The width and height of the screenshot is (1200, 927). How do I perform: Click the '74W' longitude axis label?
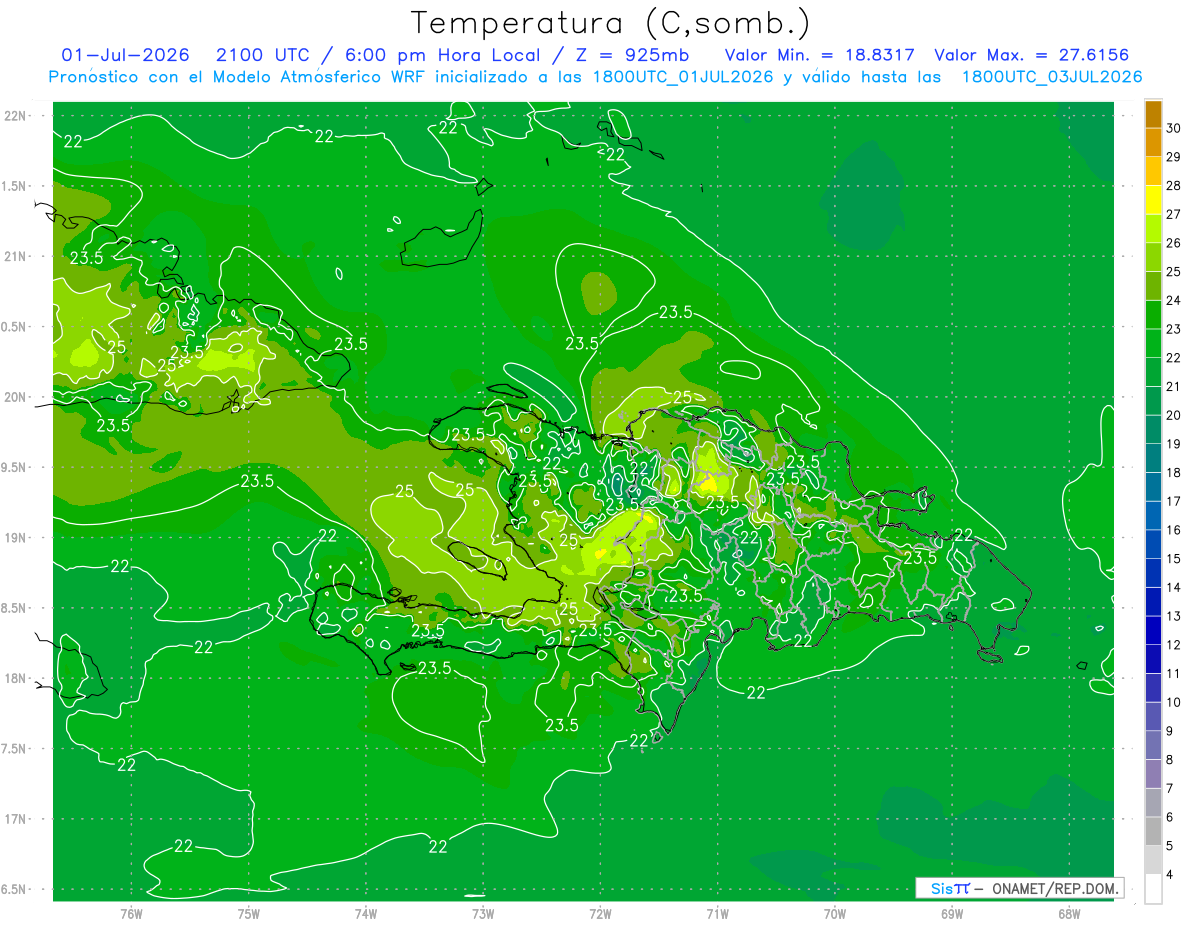tap(366, 914)
